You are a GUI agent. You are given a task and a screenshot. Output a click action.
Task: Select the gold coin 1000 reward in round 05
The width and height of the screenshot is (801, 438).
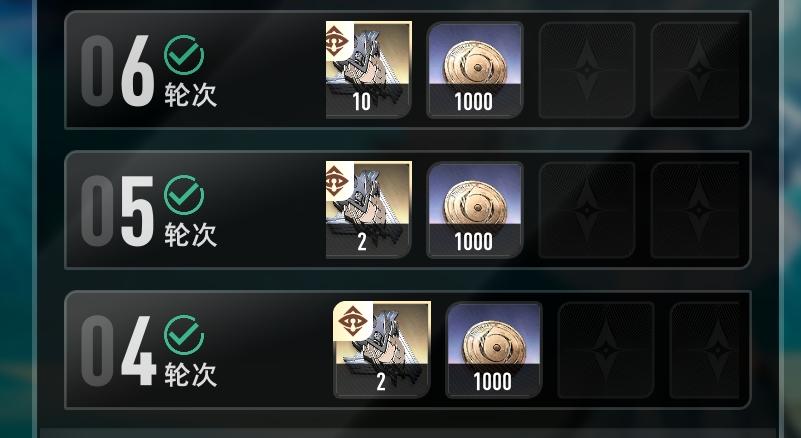[x=475, y=210]
